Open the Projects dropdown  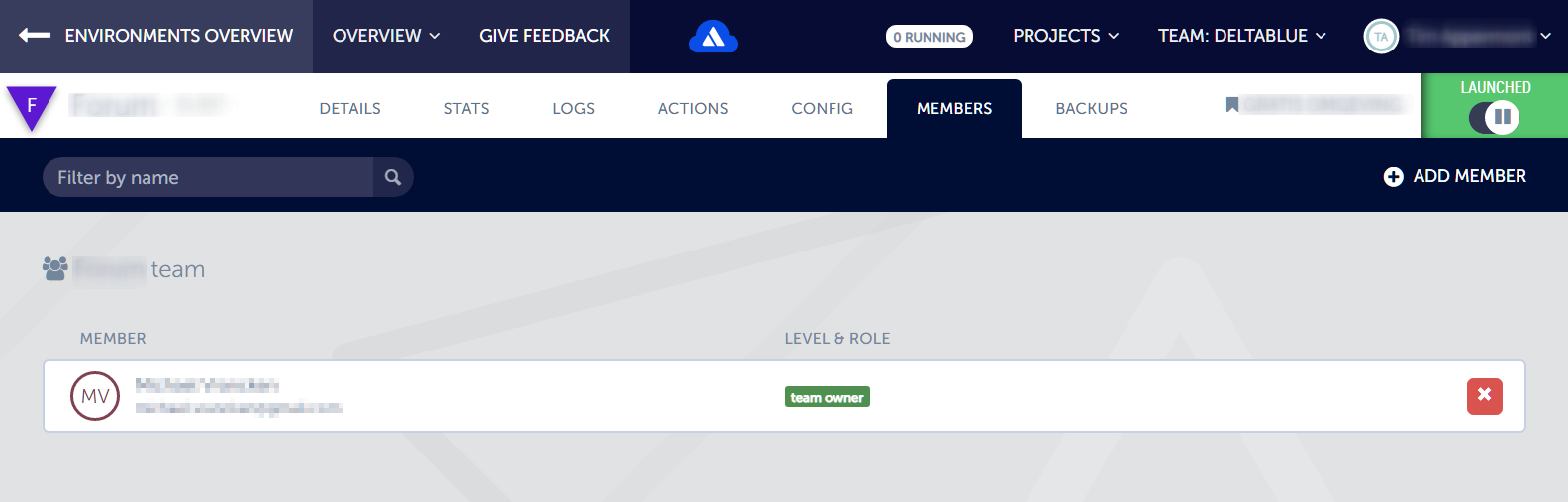(x=1065, y=36)
